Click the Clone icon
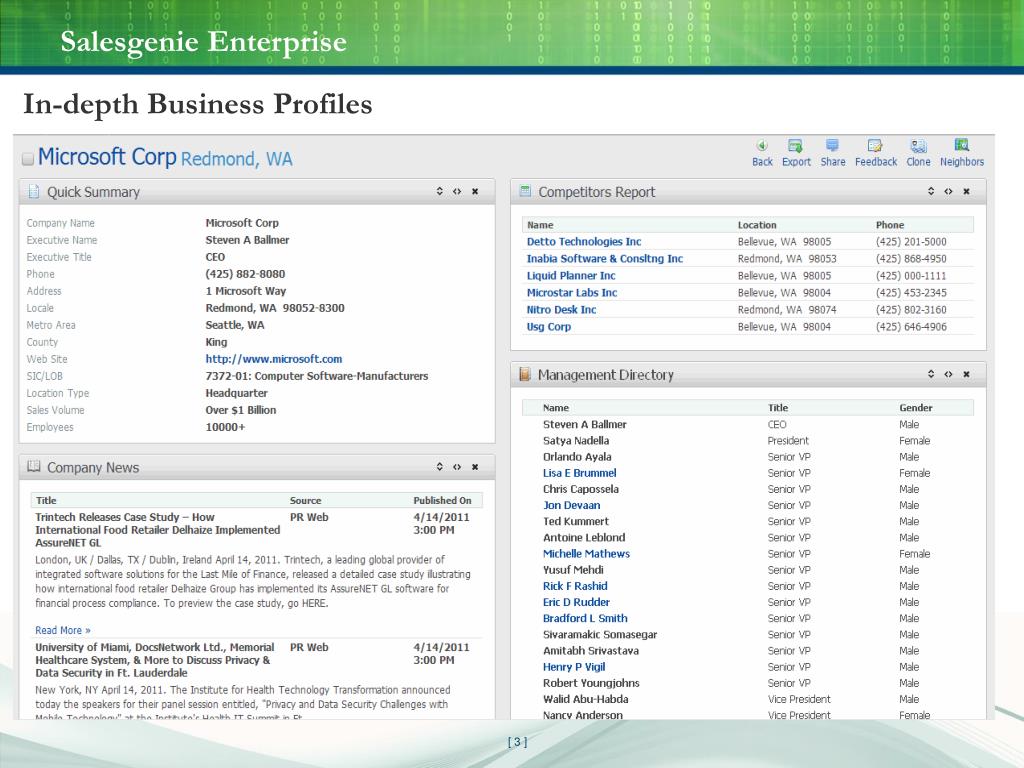Screen dimensions: 1024x768 [x=918, y=146]
